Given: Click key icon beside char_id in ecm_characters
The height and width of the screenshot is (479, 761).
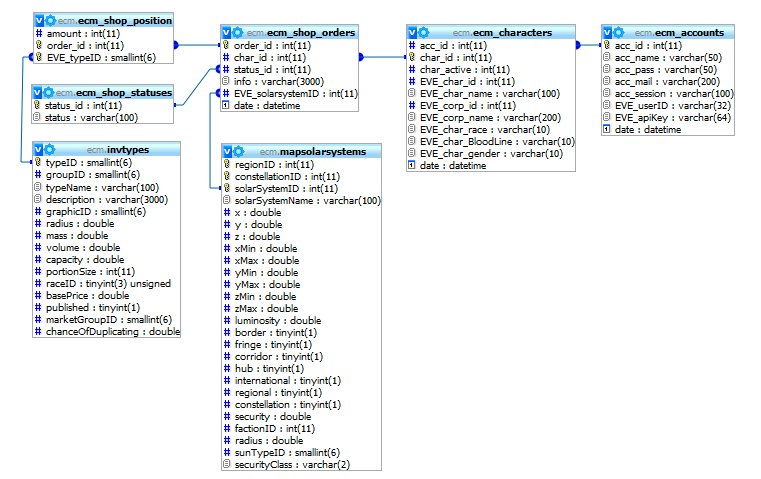Looking at the screenshot, I should click(412, 57).
